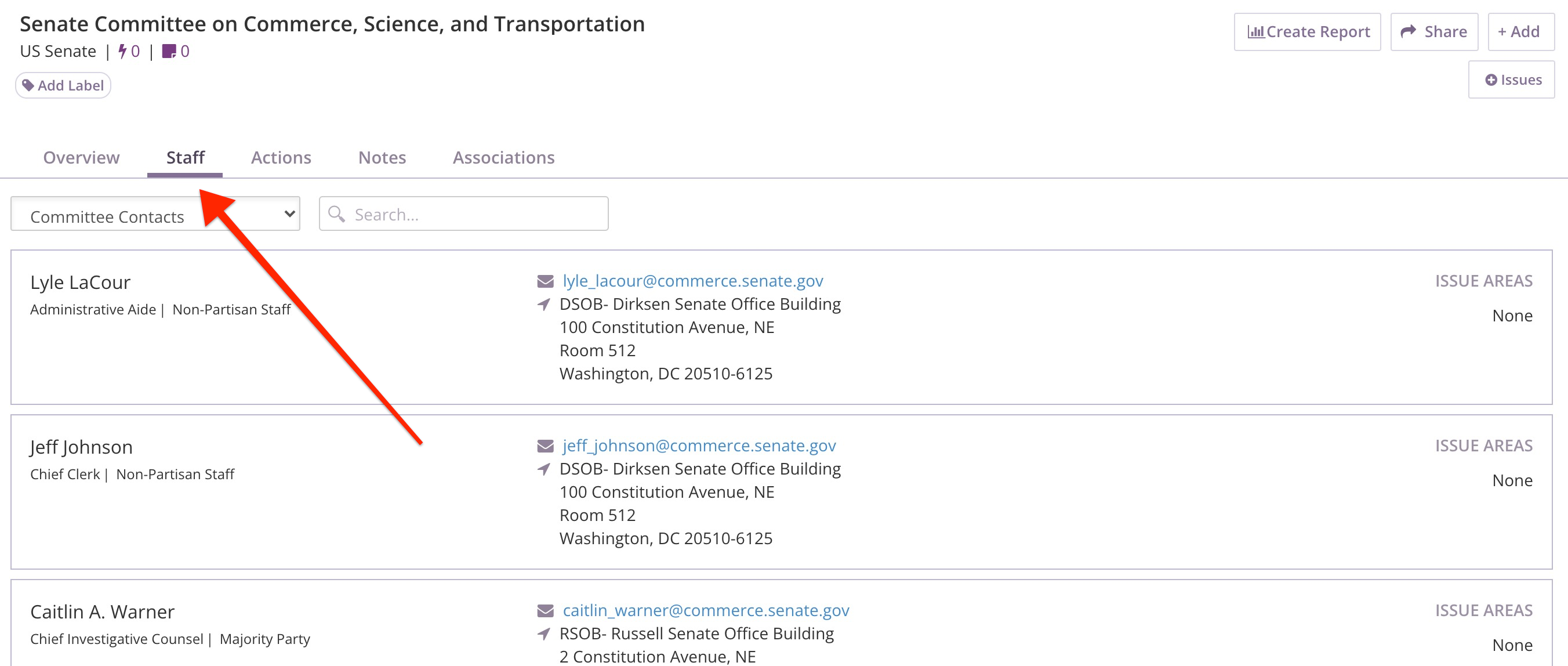
Task: Click the Share button
Action: (x=1434, y=32)
